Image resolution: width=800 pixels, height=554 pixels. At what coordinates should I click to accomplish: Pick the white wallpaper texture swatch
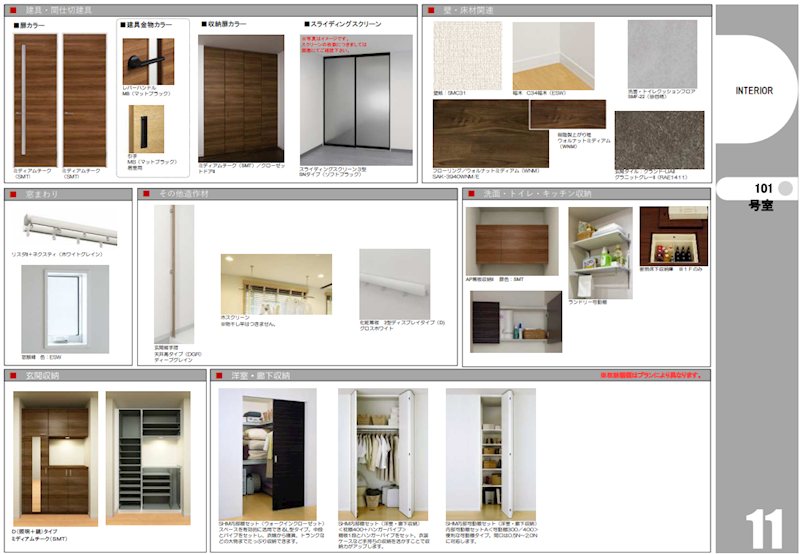pos(468,55)
